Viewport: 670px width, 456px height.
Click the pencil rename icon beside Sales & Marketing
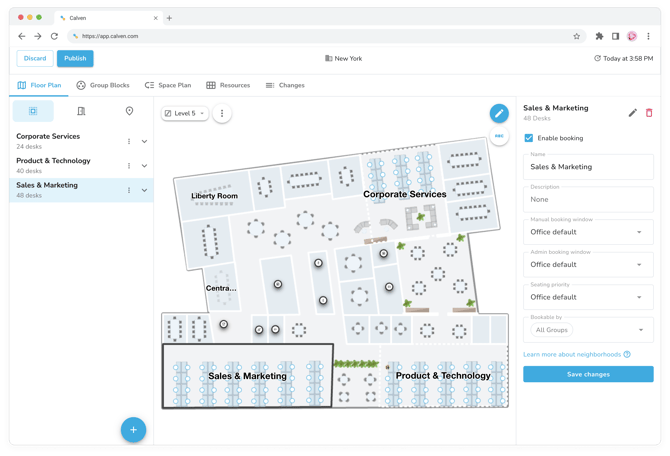click(x=632, y=113)
